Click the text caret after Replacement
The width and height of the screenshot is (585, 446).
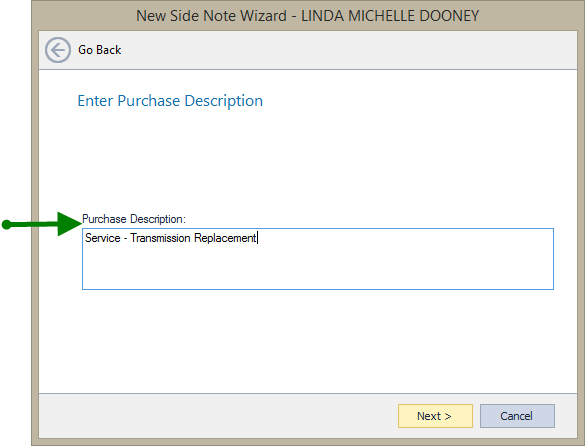coord(257,238)
